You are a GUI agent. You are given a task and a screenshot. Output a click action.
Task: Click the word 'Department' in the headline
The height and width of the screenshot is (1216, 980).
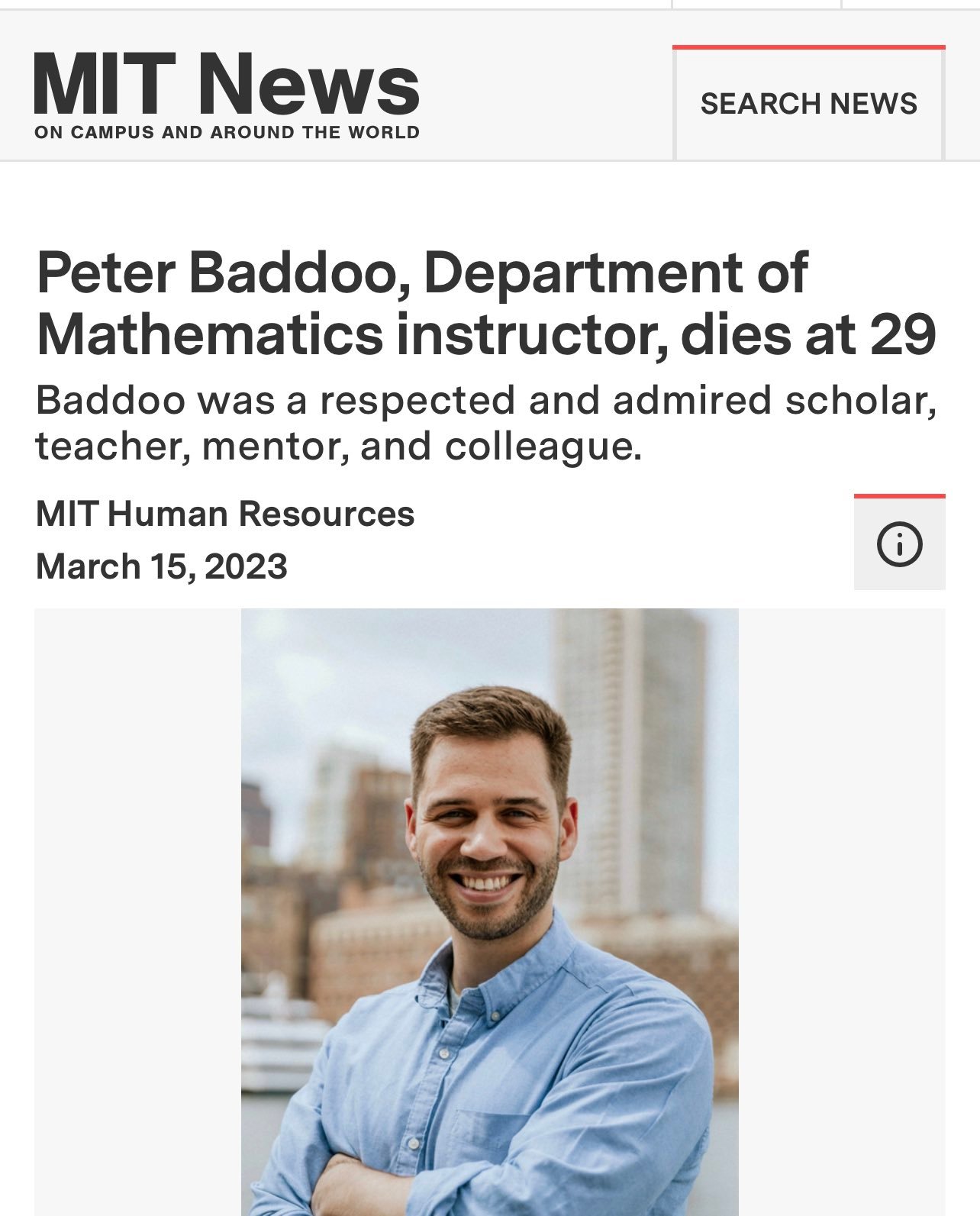[582, 273]
